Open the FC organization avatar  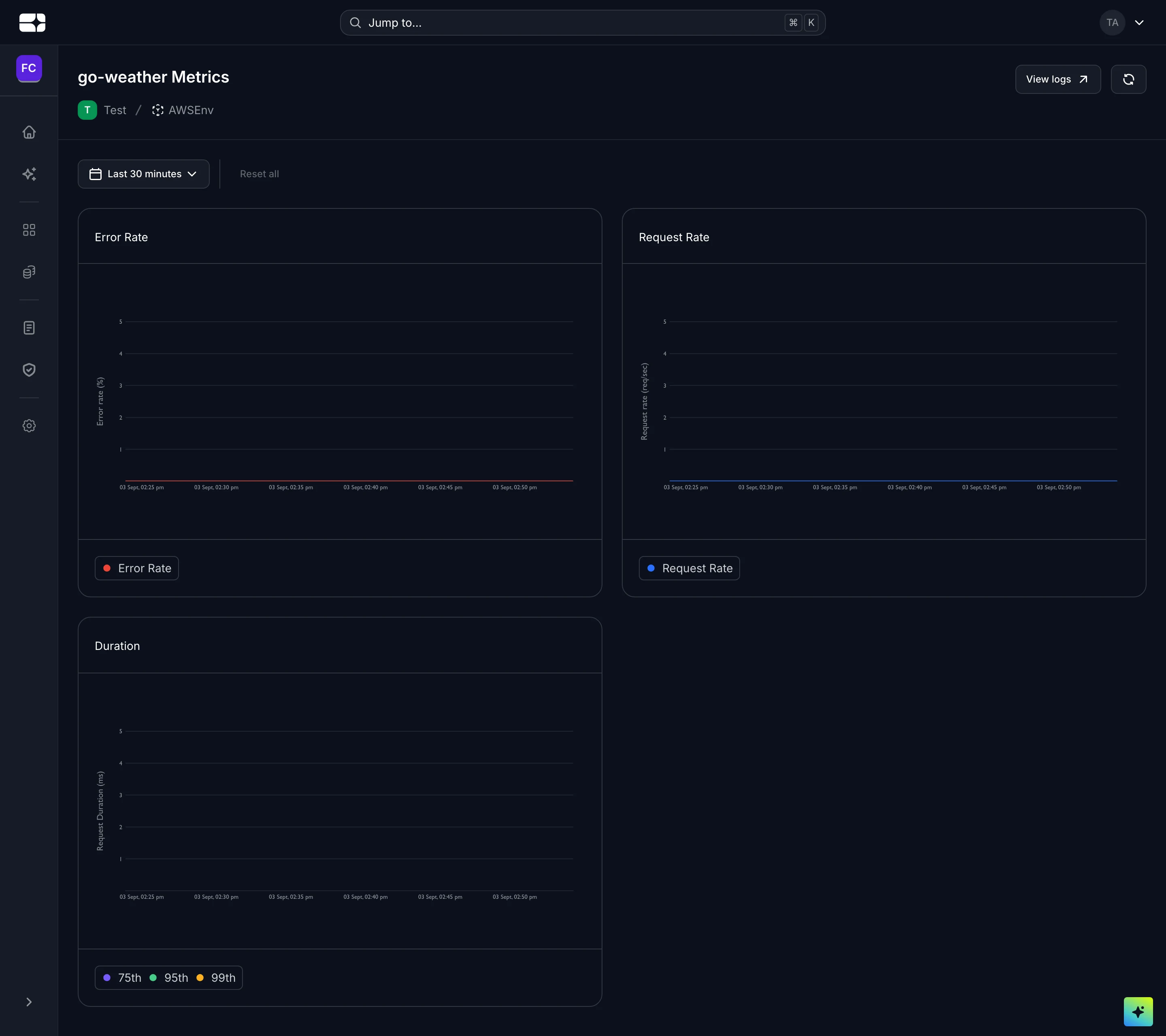click(28, 68)
